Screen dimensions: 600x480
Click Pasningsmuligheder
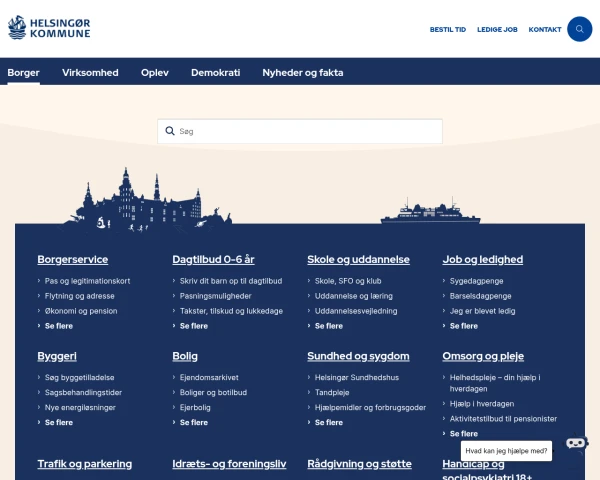point(215,296)
